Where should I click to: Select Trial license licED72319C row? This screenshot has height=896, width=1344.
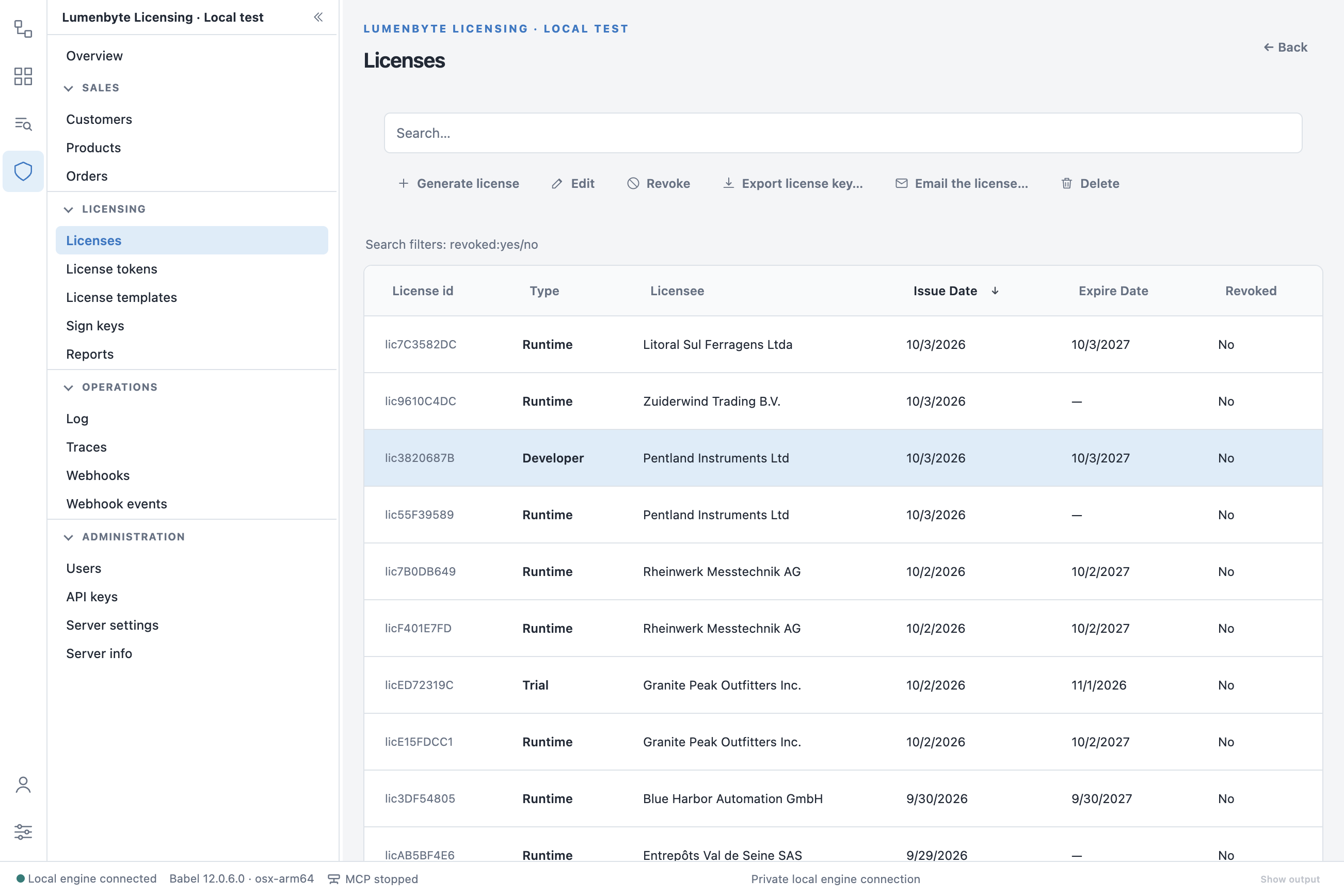843,685
